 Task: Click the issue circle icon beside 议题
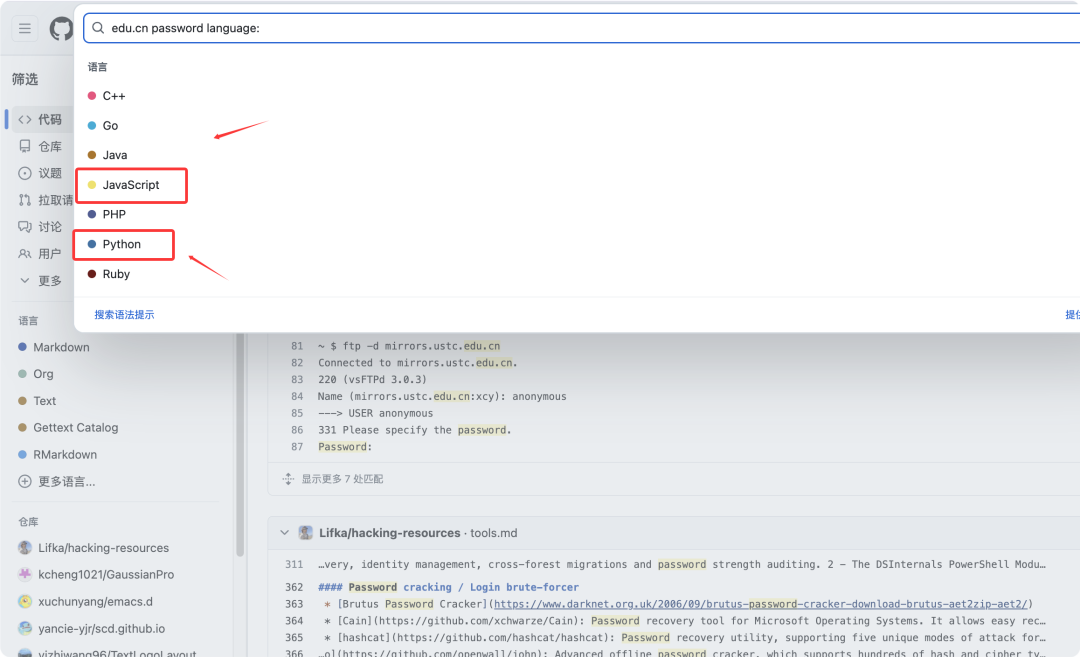tap(25, 173)
